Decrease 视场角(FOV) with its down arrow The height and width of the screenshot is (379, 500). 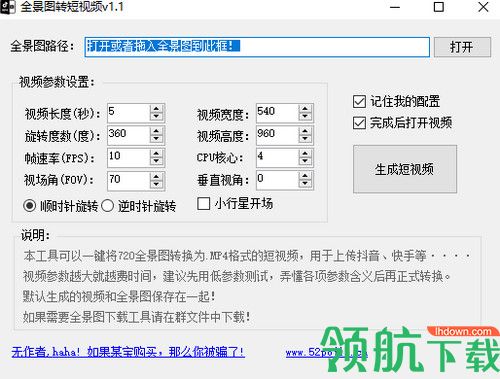(x=156, y=184)
